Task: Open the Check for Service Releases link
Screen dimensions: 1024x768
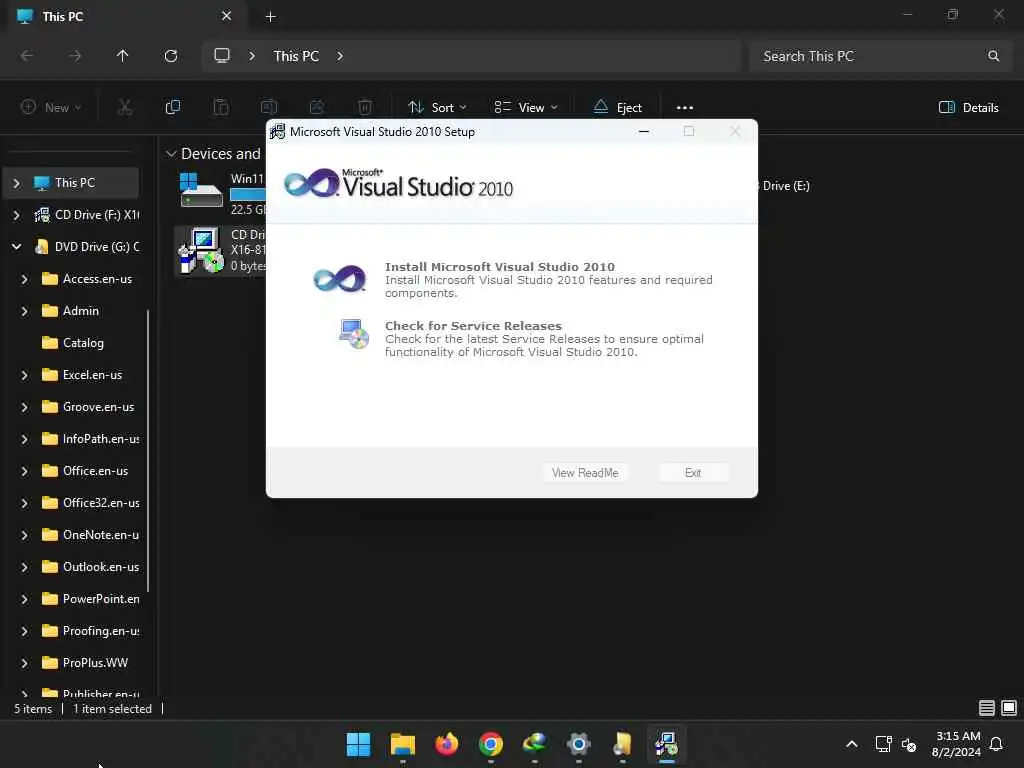Action: click(473, 325)
